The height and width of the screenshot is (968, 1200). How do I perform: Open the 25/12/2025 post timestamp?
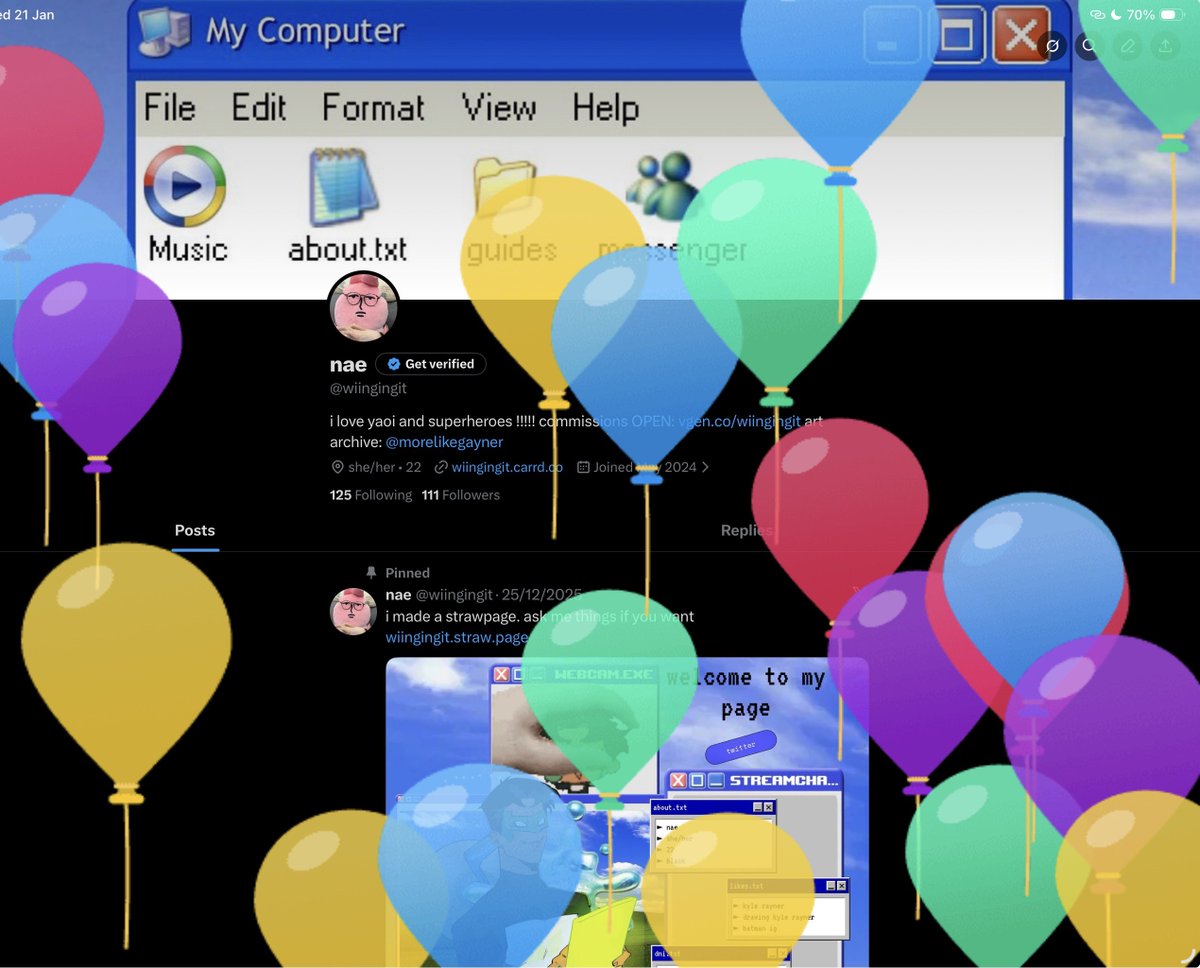tap(541, 595)
